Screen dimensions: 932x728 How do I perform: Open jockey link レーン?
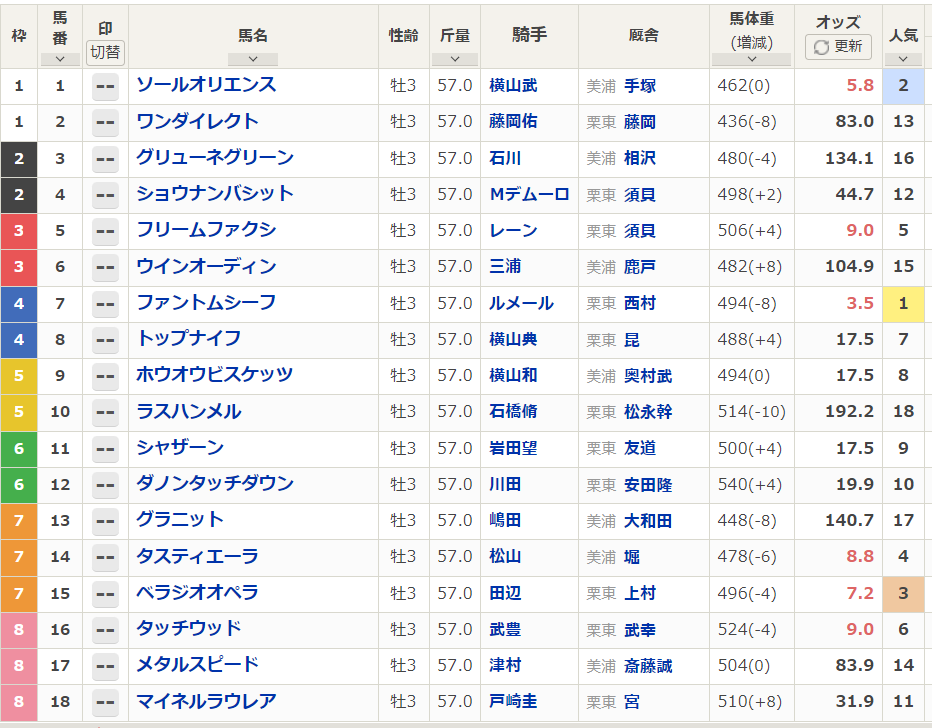pyautogui.click(x=513, y=231)
